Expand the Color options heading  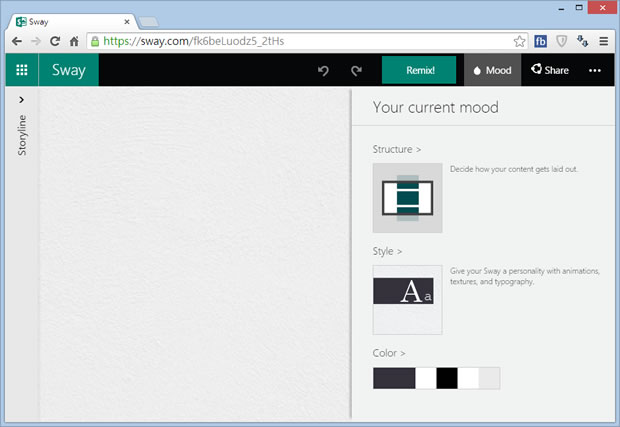click(x=388, y=353)
